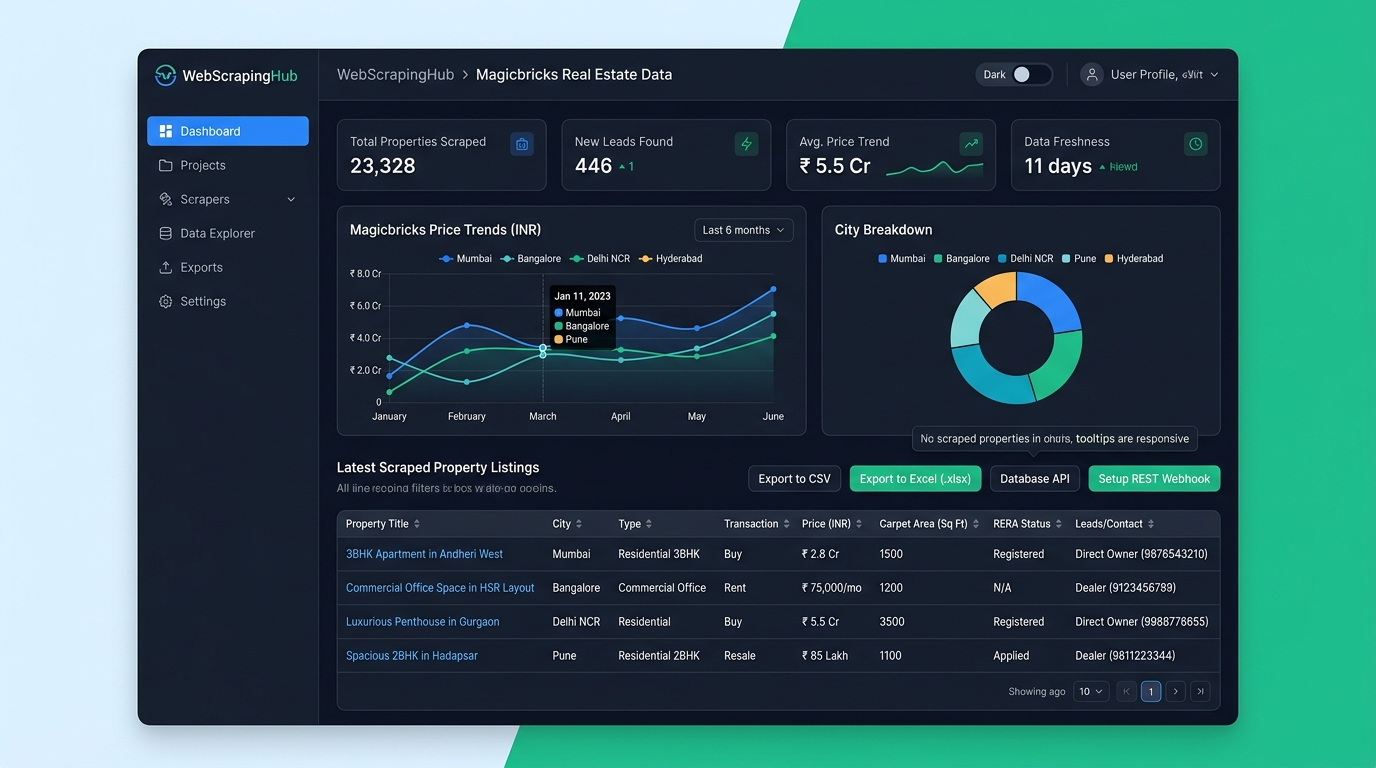Click the Exports upload icon
The width and height of the screenshot is (1376, 768).
(166, 267)
